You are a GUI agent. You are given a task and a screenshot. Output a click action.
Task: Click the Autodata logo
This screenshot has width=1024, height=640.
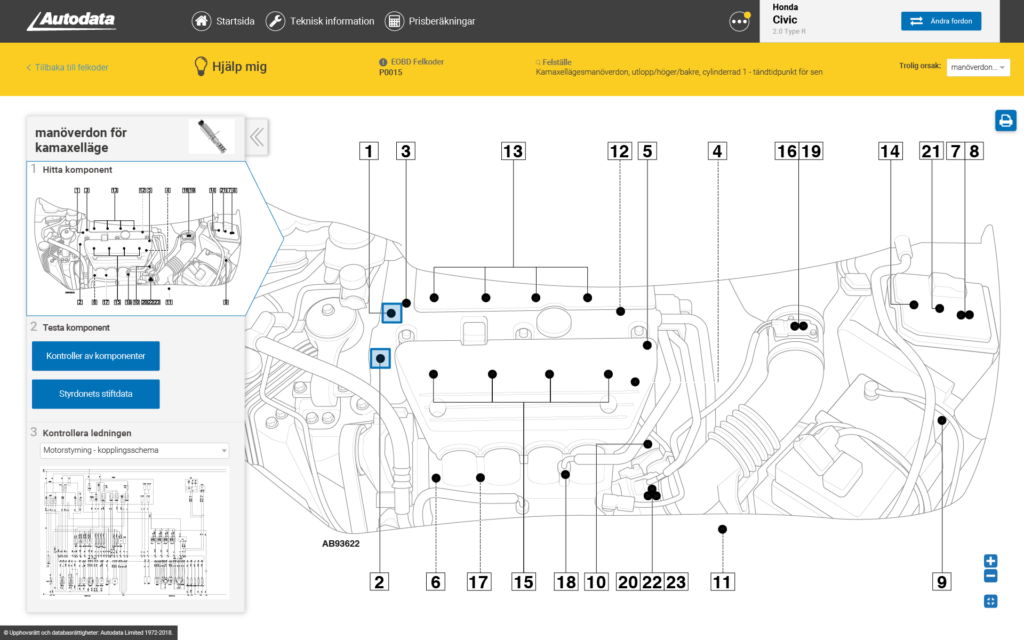(x=70, y=21)
